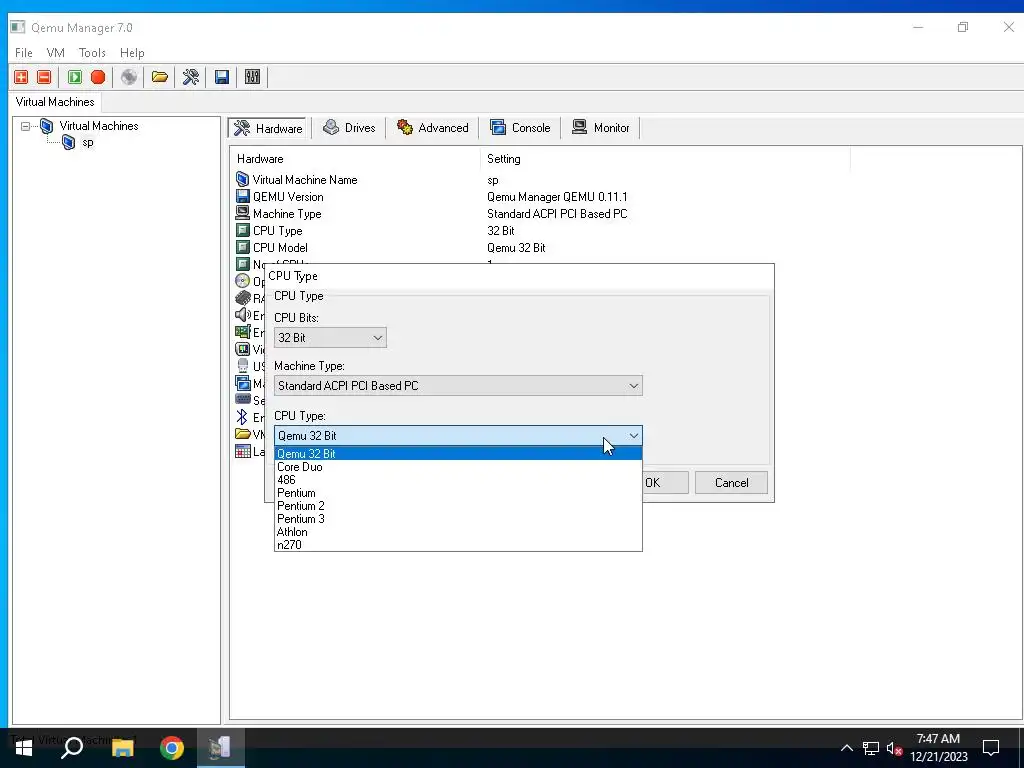
Task: Start VM with green play toolbar icon
Action: (x=75, y=77)
